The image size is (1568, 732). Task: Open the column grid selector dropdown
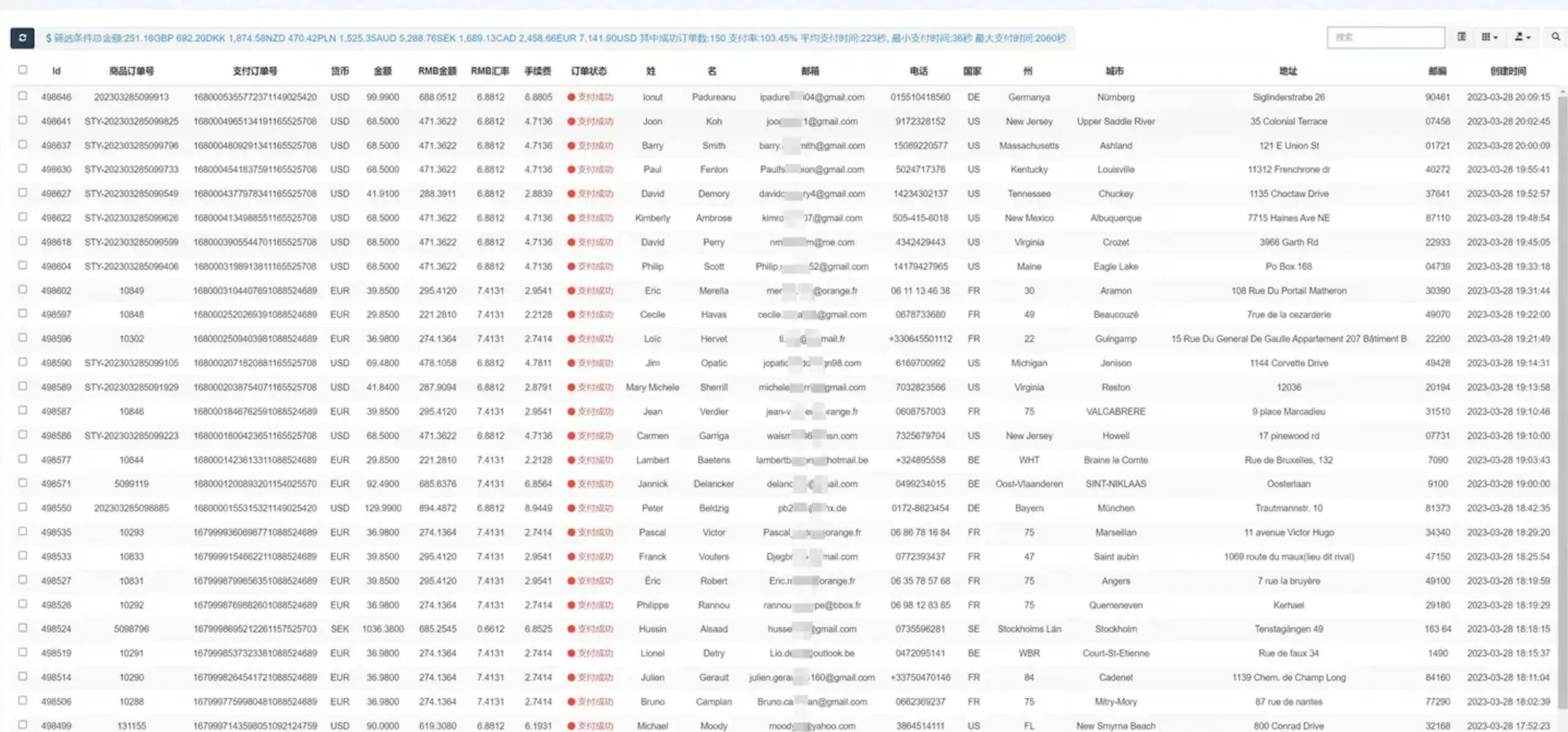1489,37
